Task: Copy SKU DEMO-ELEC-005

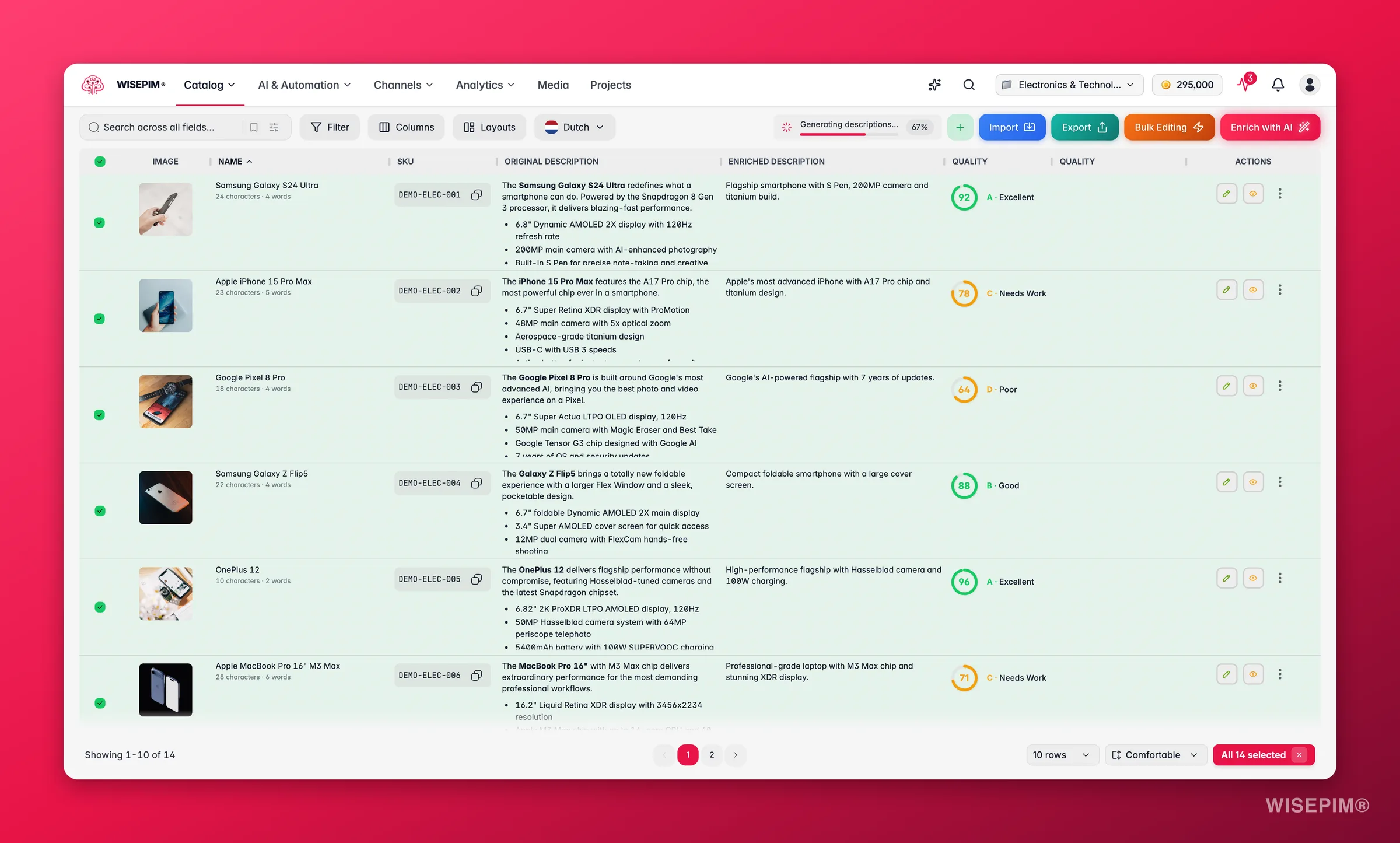Action: click(477, 579)
